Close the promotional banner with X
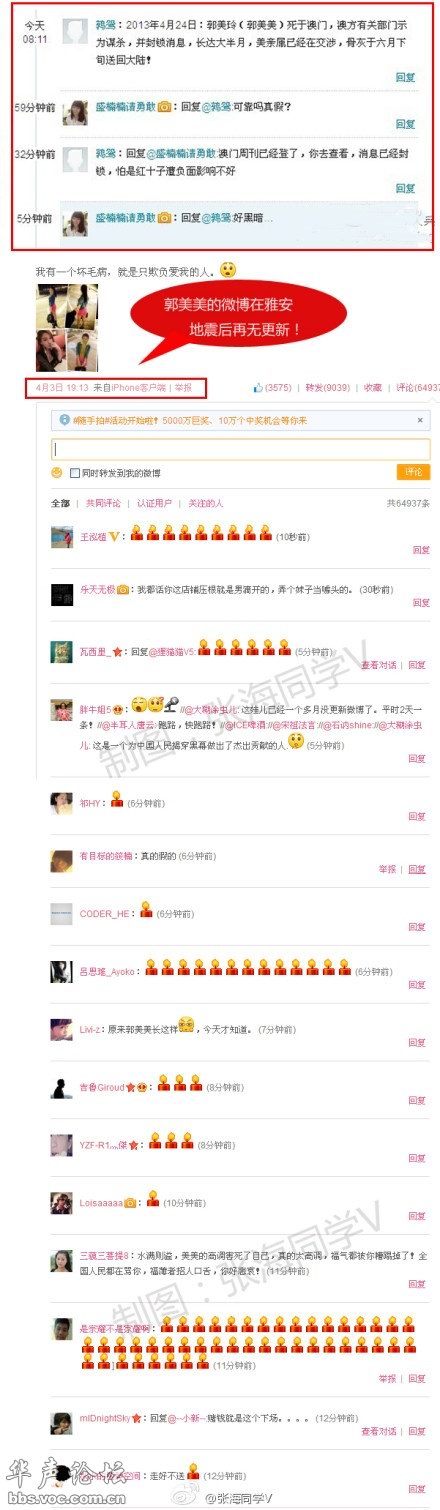This screenshot has height=1510, width=440. 421,420
